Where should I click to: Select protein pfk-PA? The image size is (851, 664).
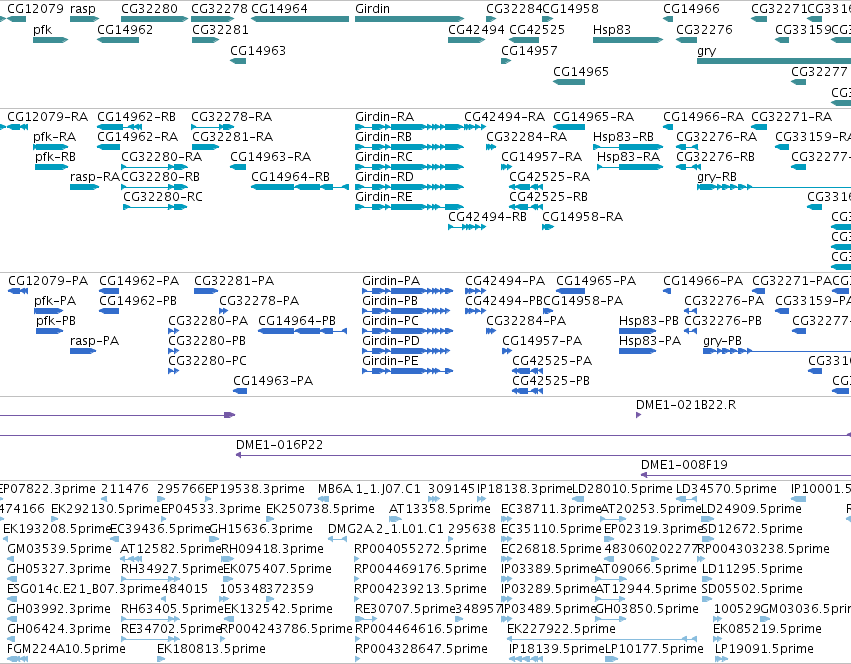[x=55, y=301]
